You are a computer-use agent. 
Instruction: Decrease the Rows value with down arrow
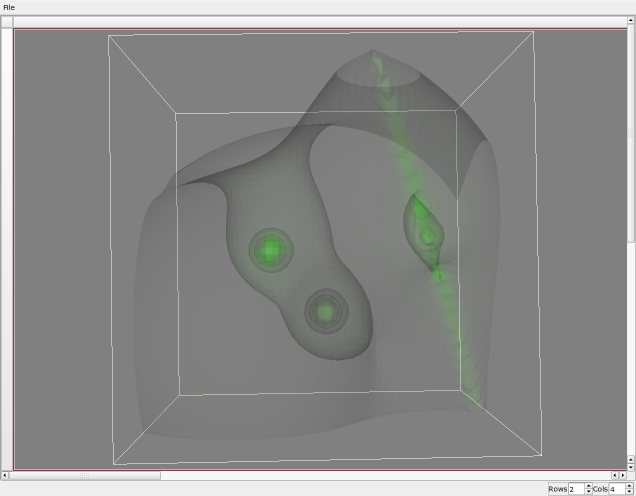point(589,492)
